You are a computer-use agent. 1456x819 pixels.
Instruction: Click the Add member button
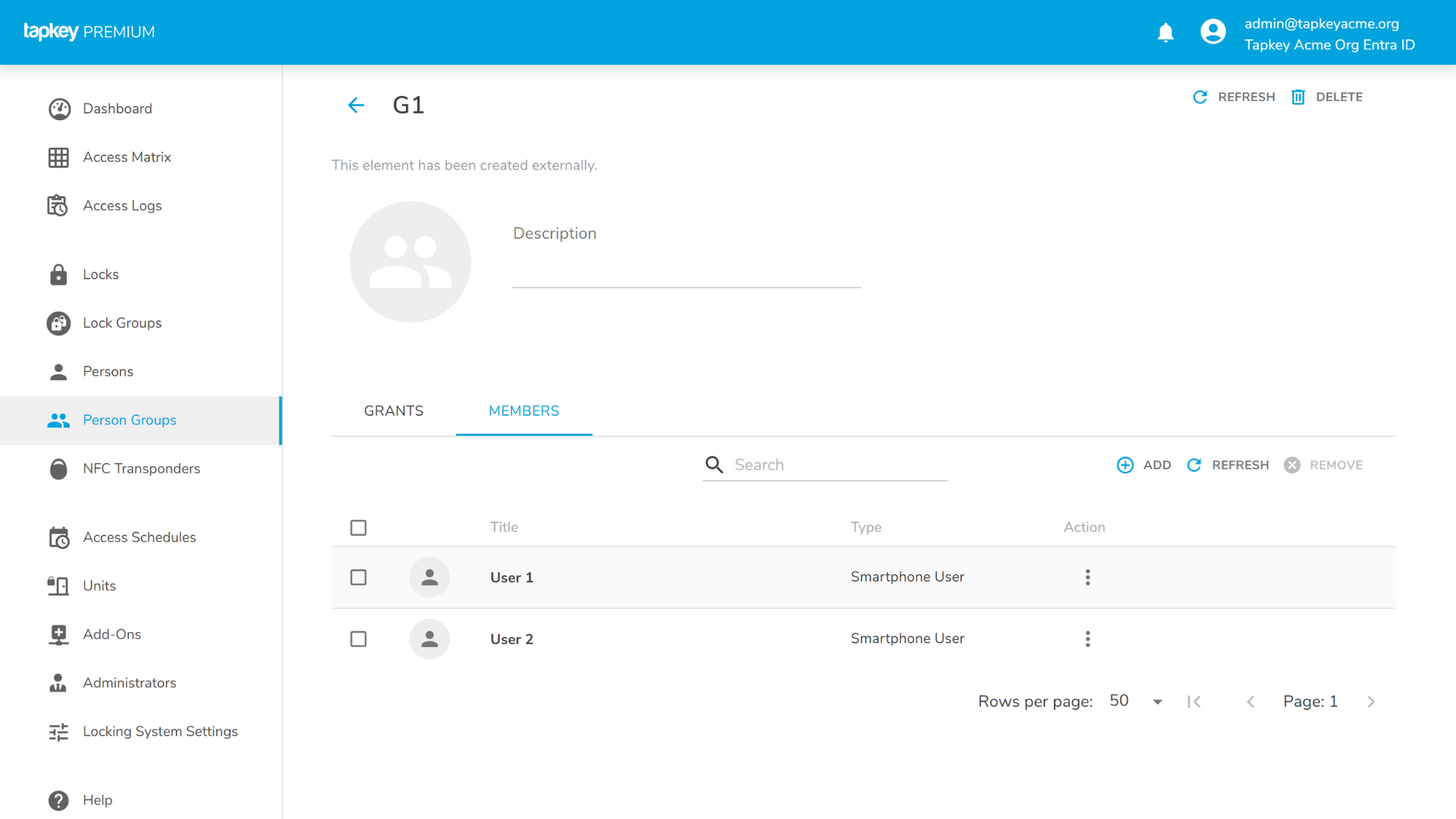(1144, 465)
